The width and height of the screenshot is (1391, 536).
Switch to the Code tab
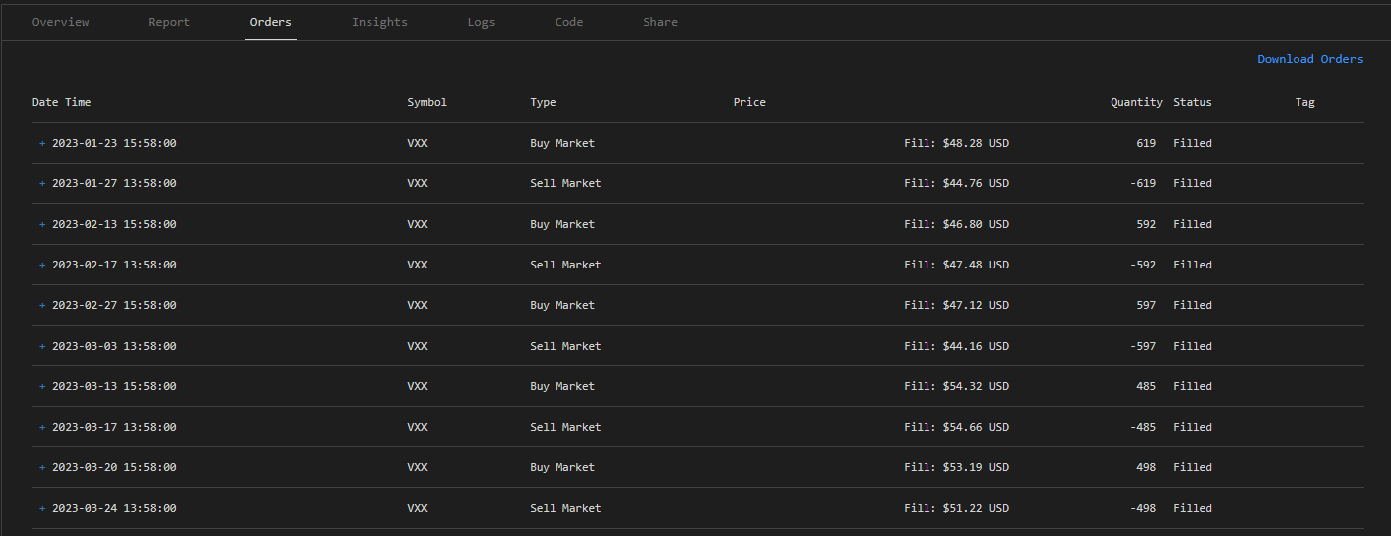pyautogui.click(x=569, y=22)
